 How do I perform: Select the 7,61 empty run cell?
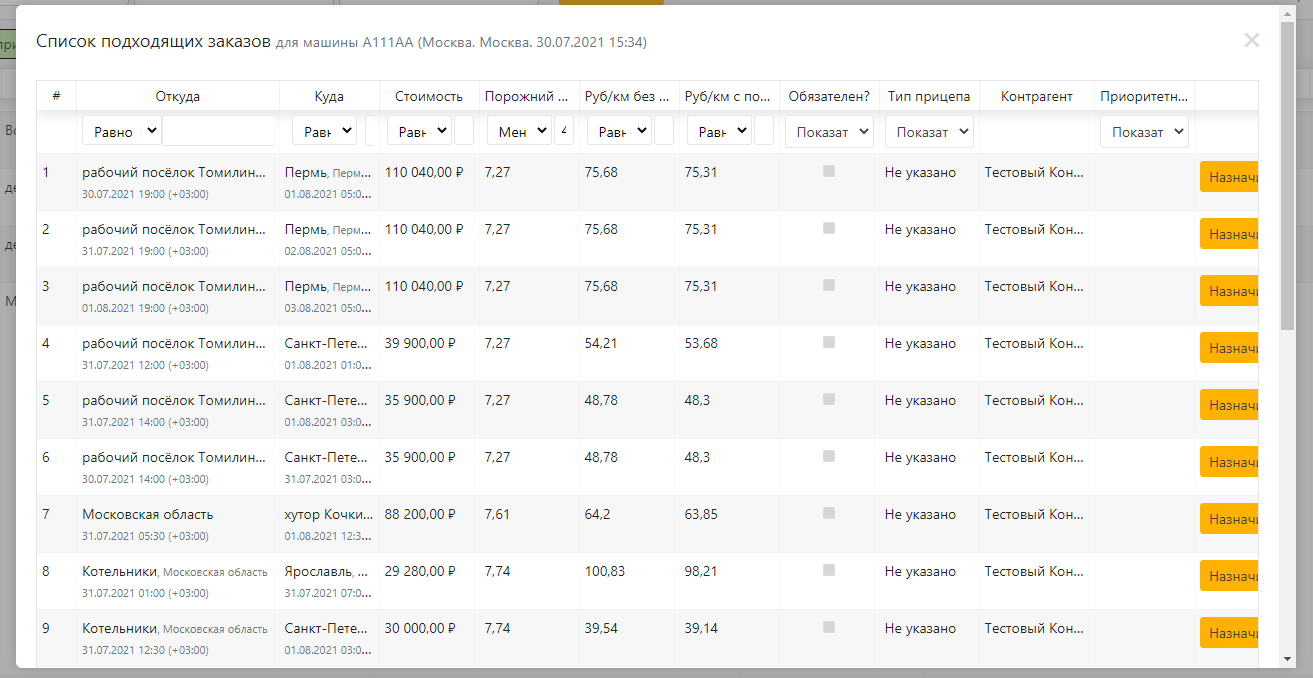coord(529,524)
